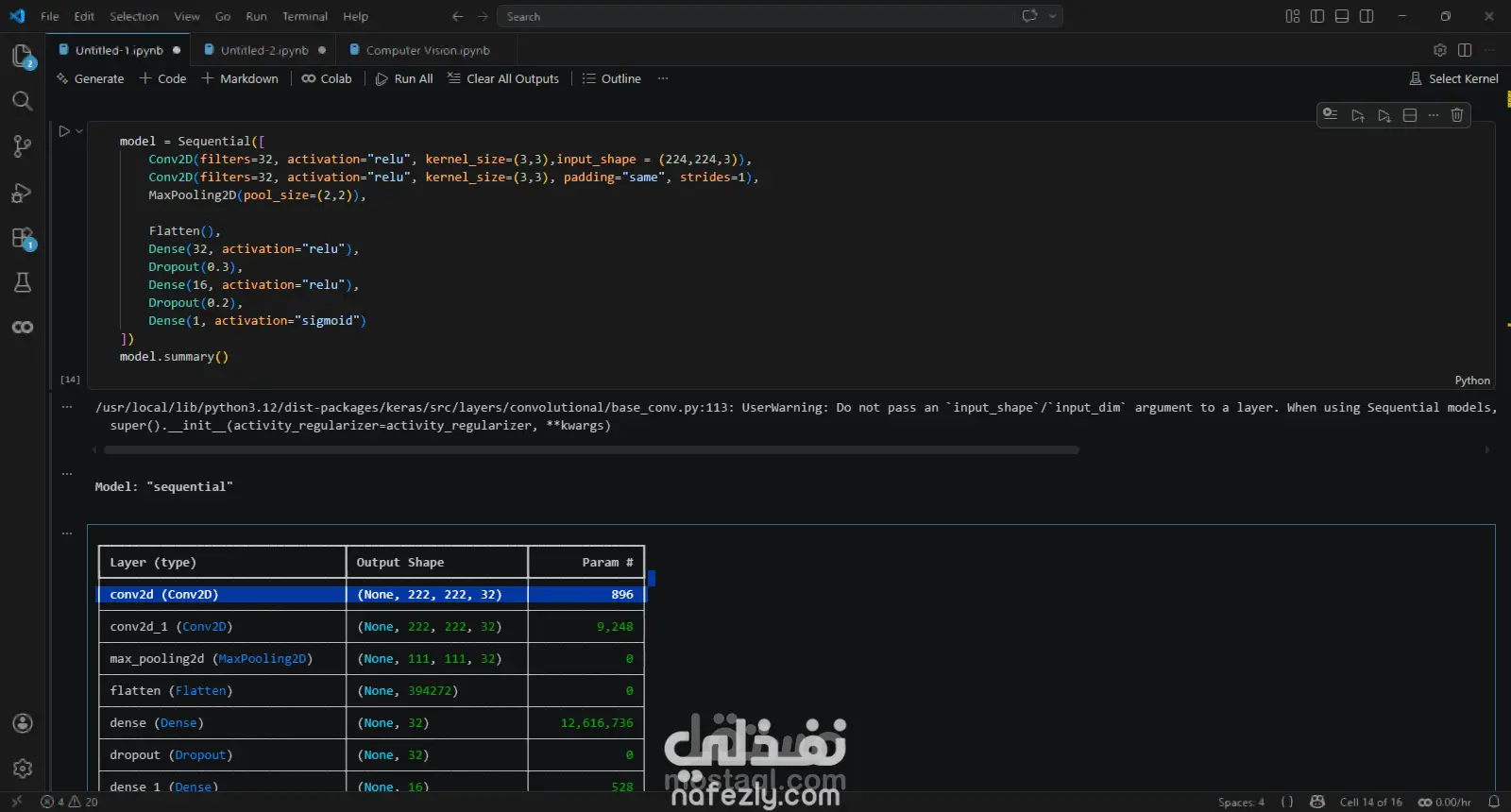Click the 0.00/hr Colab status entry
Image resolution: width=1511 pixels, height=812 pixels.
[1445, 802]
